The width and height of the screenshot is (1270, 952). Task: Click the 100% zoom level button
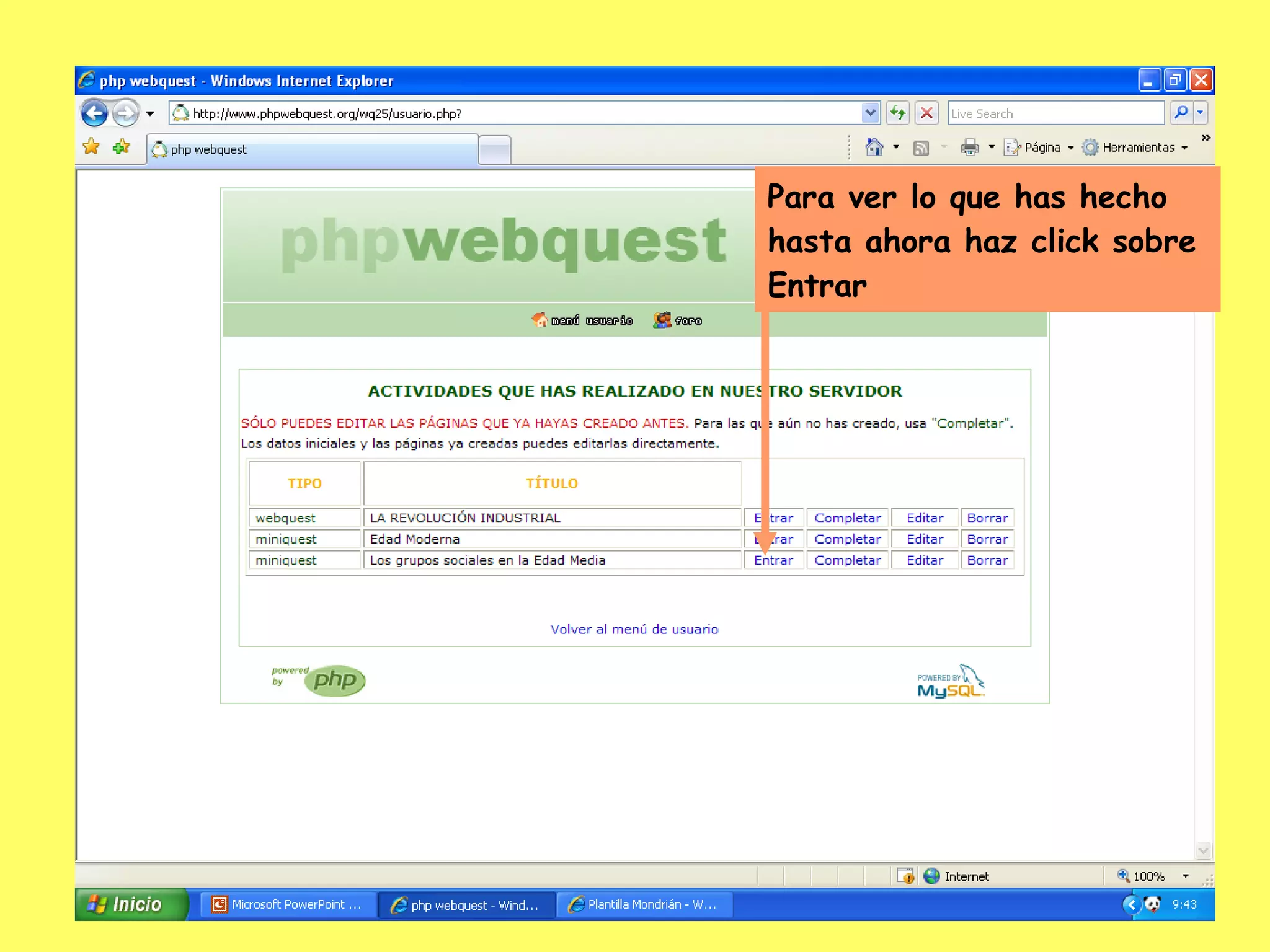click(1141, 876)
